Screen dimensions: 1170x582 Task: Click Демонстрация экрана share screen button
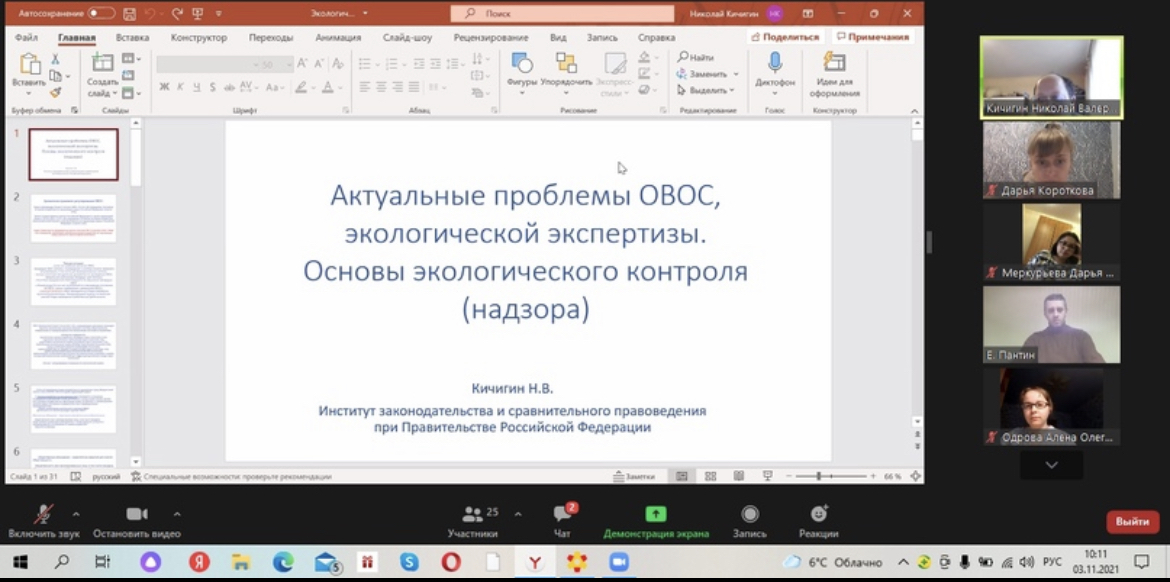pos(656,522)
